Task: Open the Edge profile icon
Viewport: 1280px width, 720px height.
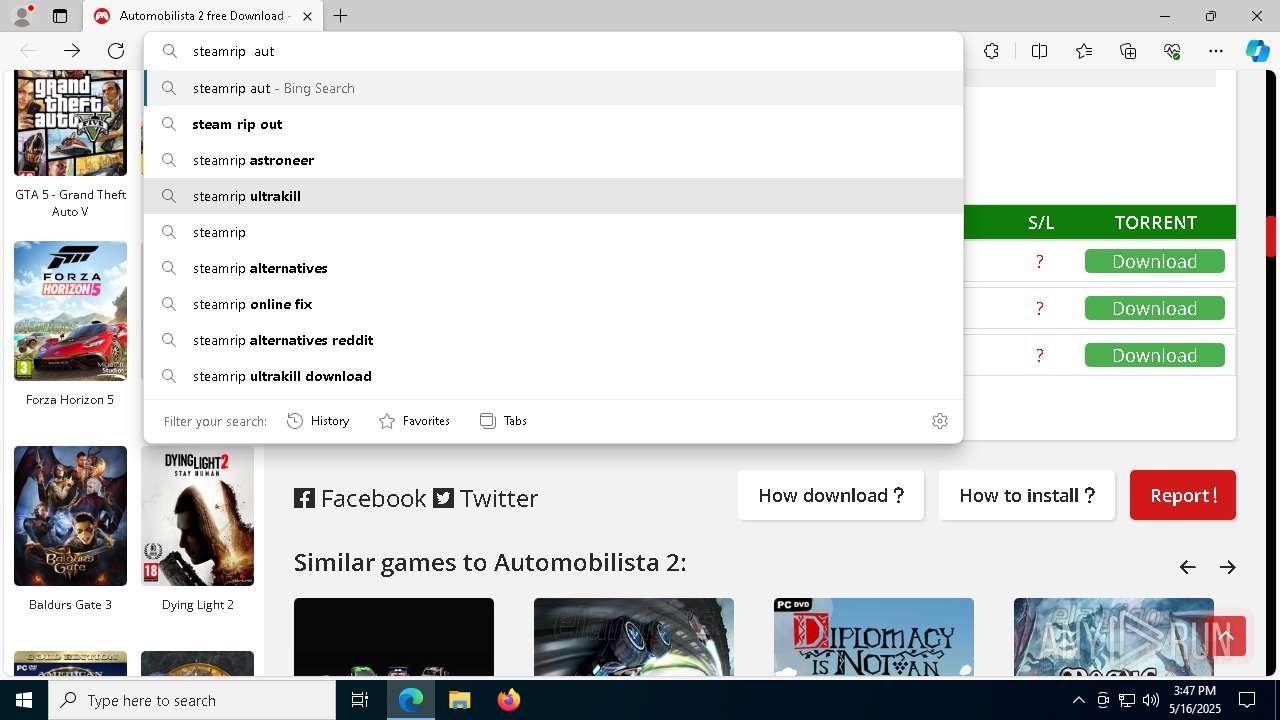Action: coord(22,16)
